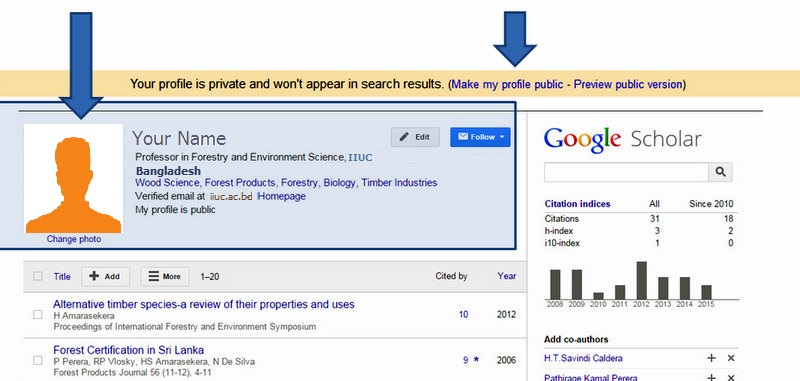Tick the Forest Certification in Sri Lanka checkbox
Screen dimensions: 800x381
click(x=38, y=360)
